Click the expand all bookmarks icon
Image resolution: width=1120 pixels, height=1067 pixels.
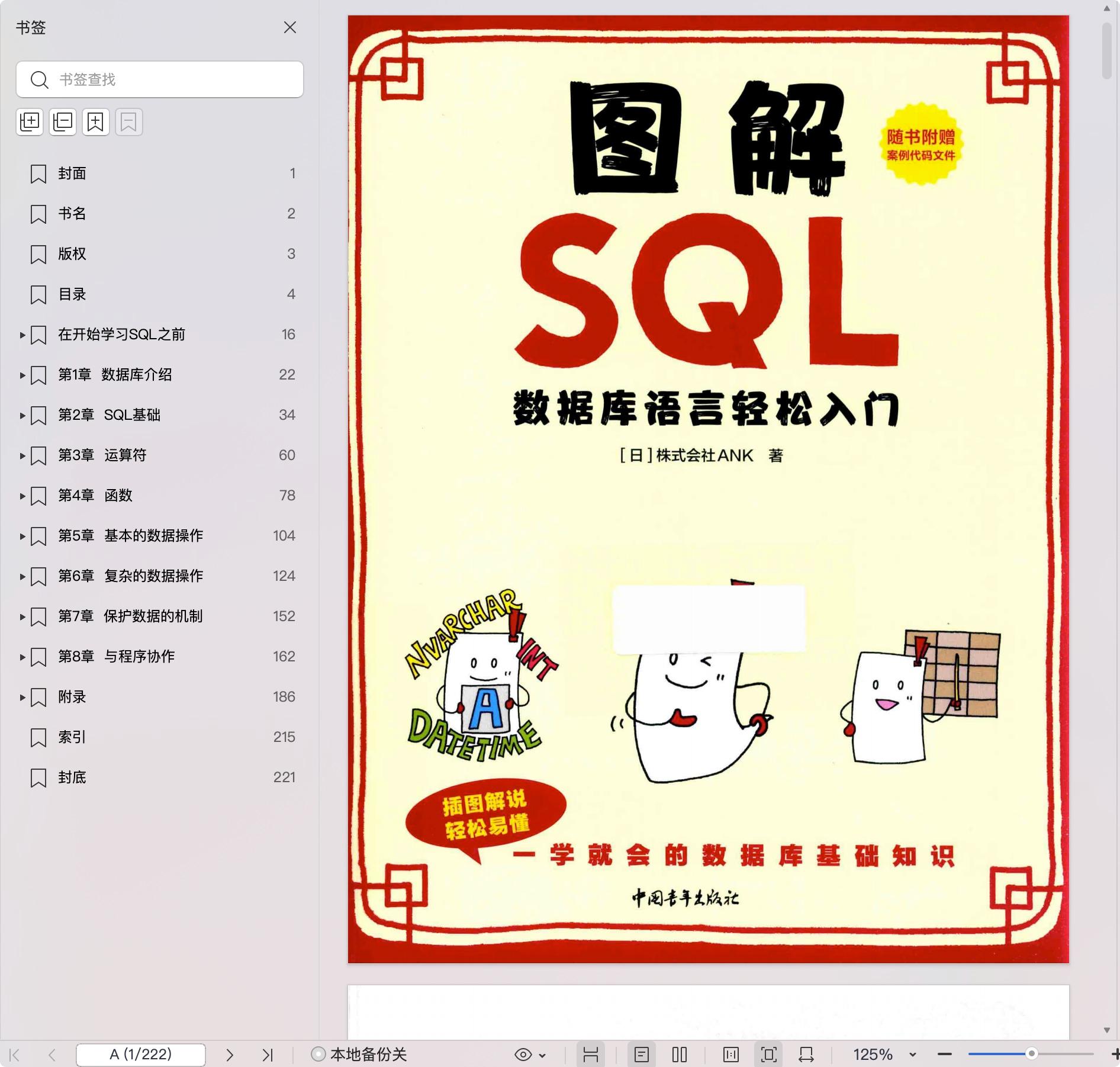[x=30, y=122]
